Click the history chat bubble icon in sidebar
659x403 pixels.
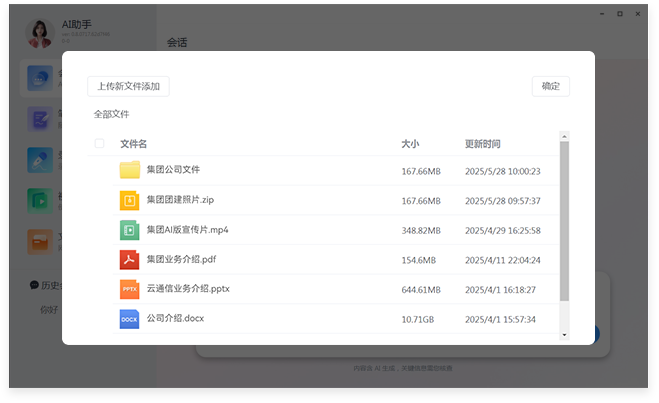[34, 285]
